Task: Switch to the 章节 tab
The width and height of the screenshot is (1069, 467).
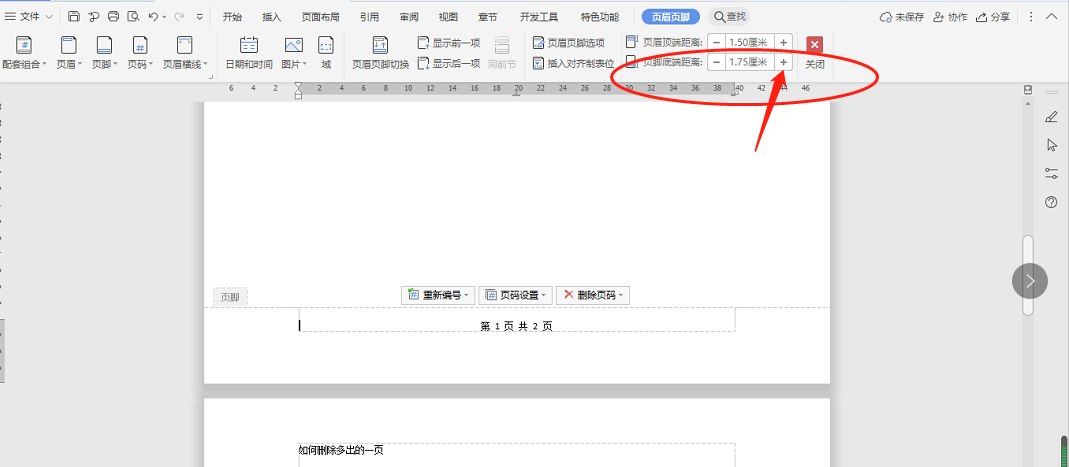Action: coord(487,17)
